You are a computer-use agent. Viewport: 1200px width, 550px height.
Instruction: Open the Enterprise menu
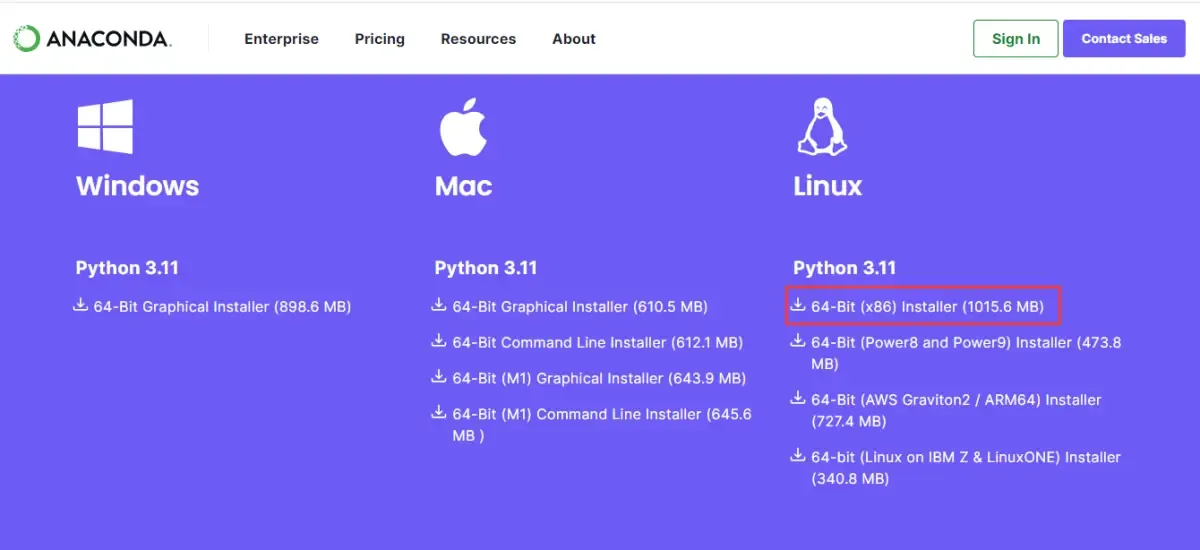[281, 39]
